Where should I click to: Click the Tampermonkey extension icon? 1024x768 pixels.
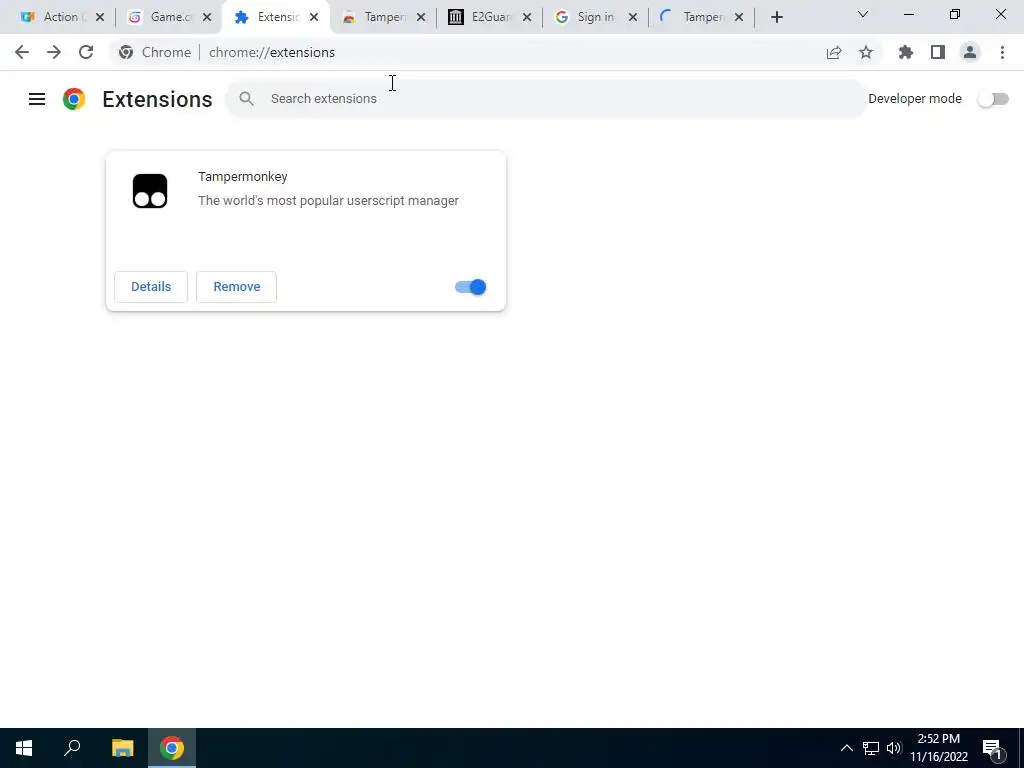click(150, 191)
